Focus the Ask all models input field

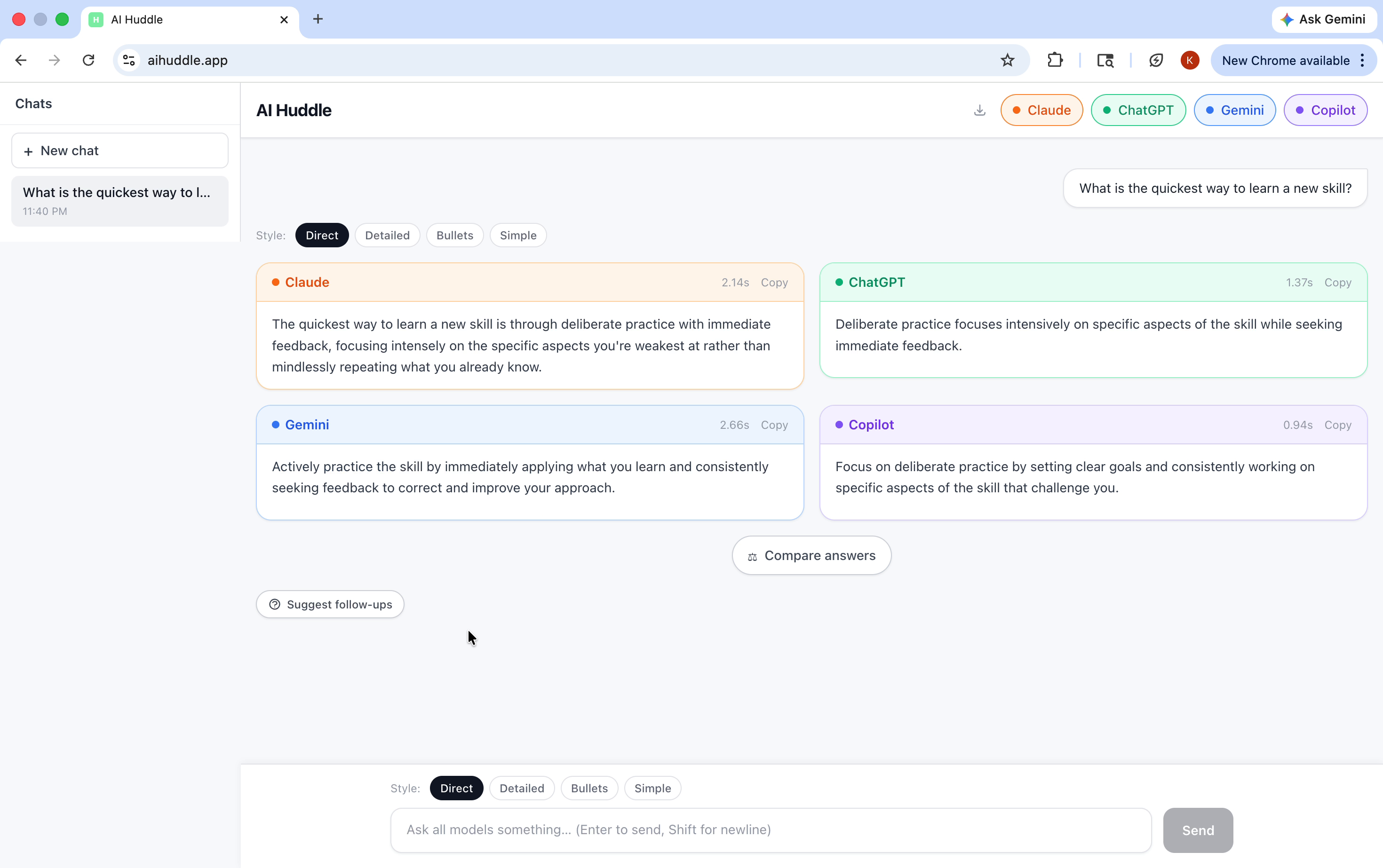pyautogui.click(x=770, y=830)
